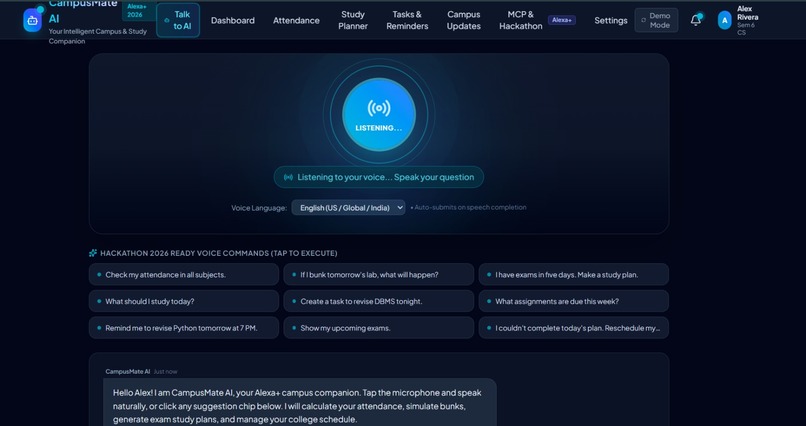Click the purple Alexa+ badge near MCP & Hackathon
806x426 pixels.
[562, 20]
